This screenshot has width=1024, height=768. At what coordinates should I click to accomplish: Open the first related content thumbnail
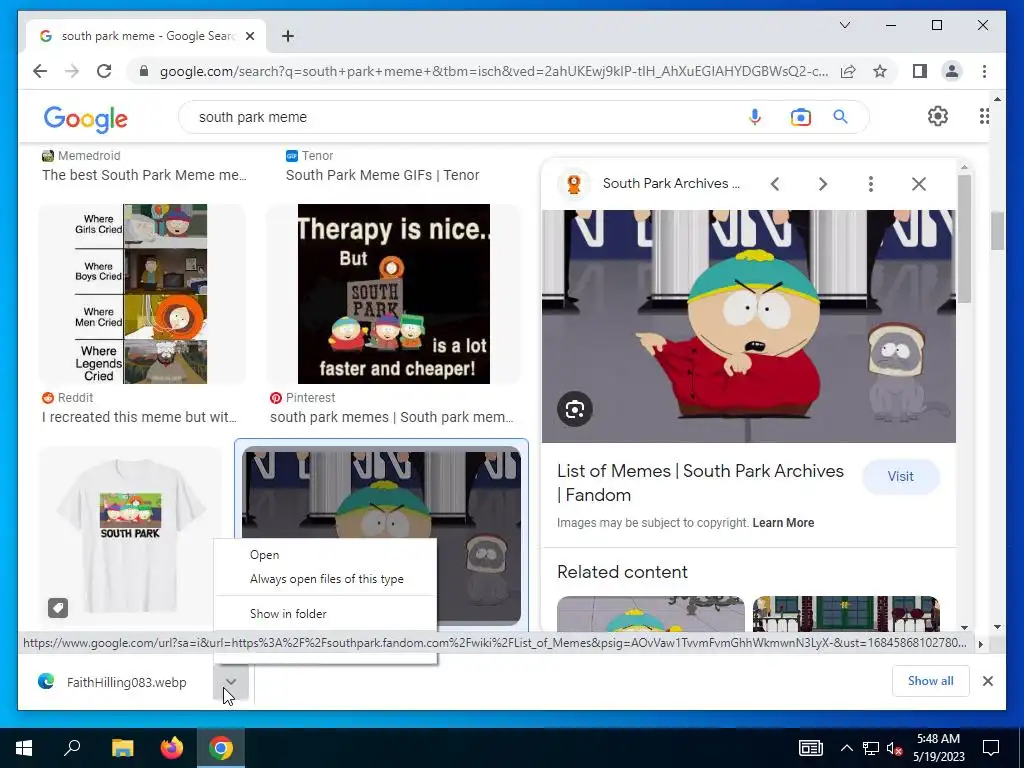(x=650, y=613)
